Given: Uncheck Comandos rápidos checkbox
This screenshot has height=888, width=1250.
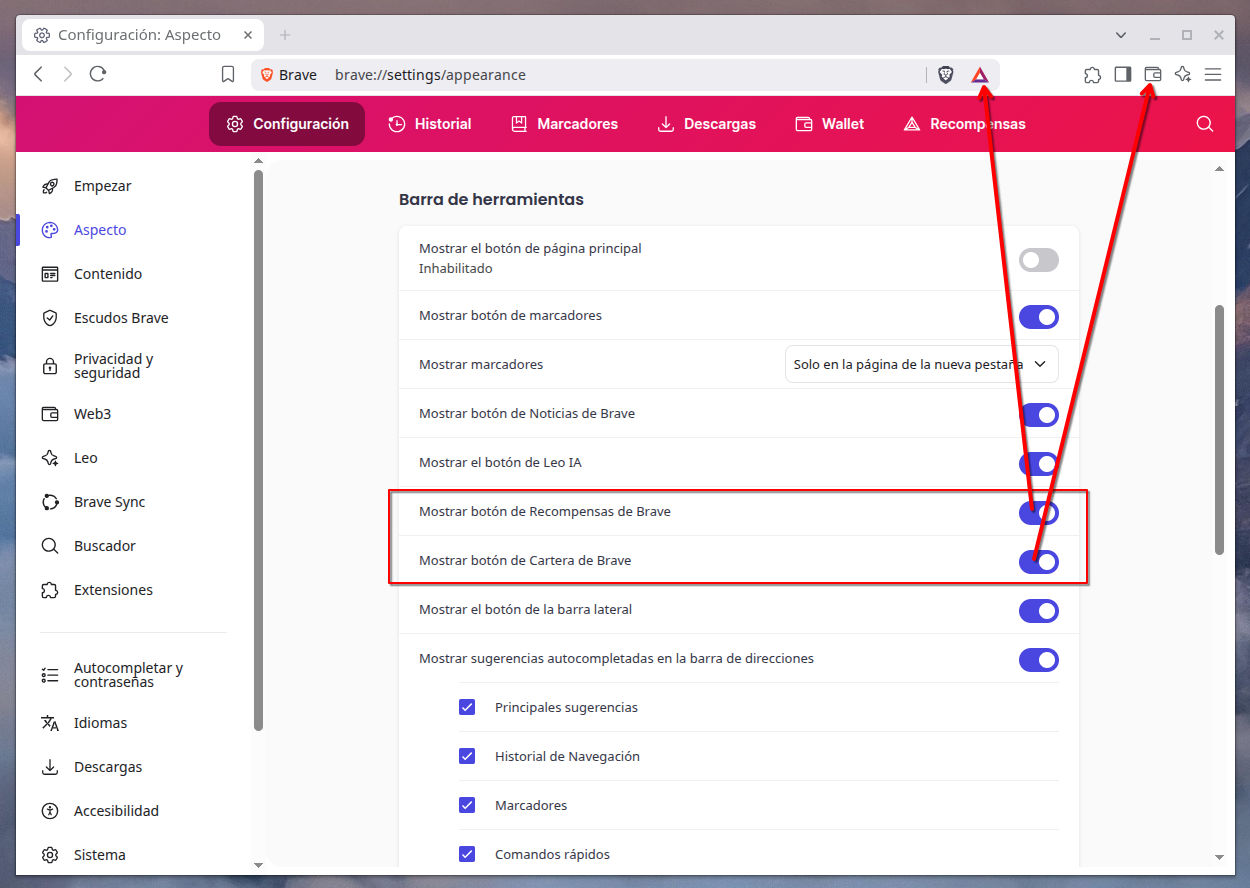Looking at the screenshot, I should 467,854.
